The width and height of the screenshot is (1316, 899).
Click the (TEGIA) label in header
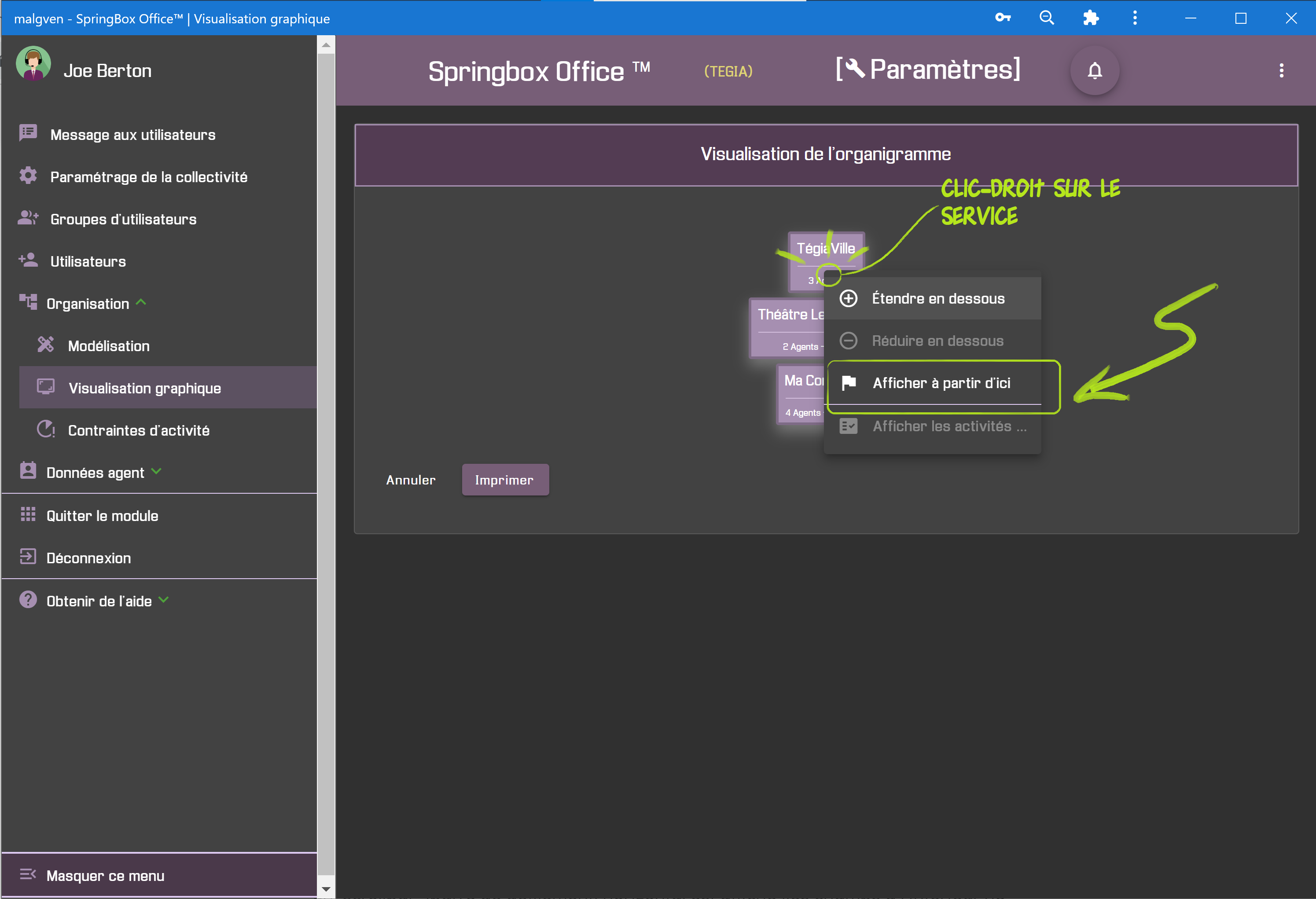[x=728, y=71]
